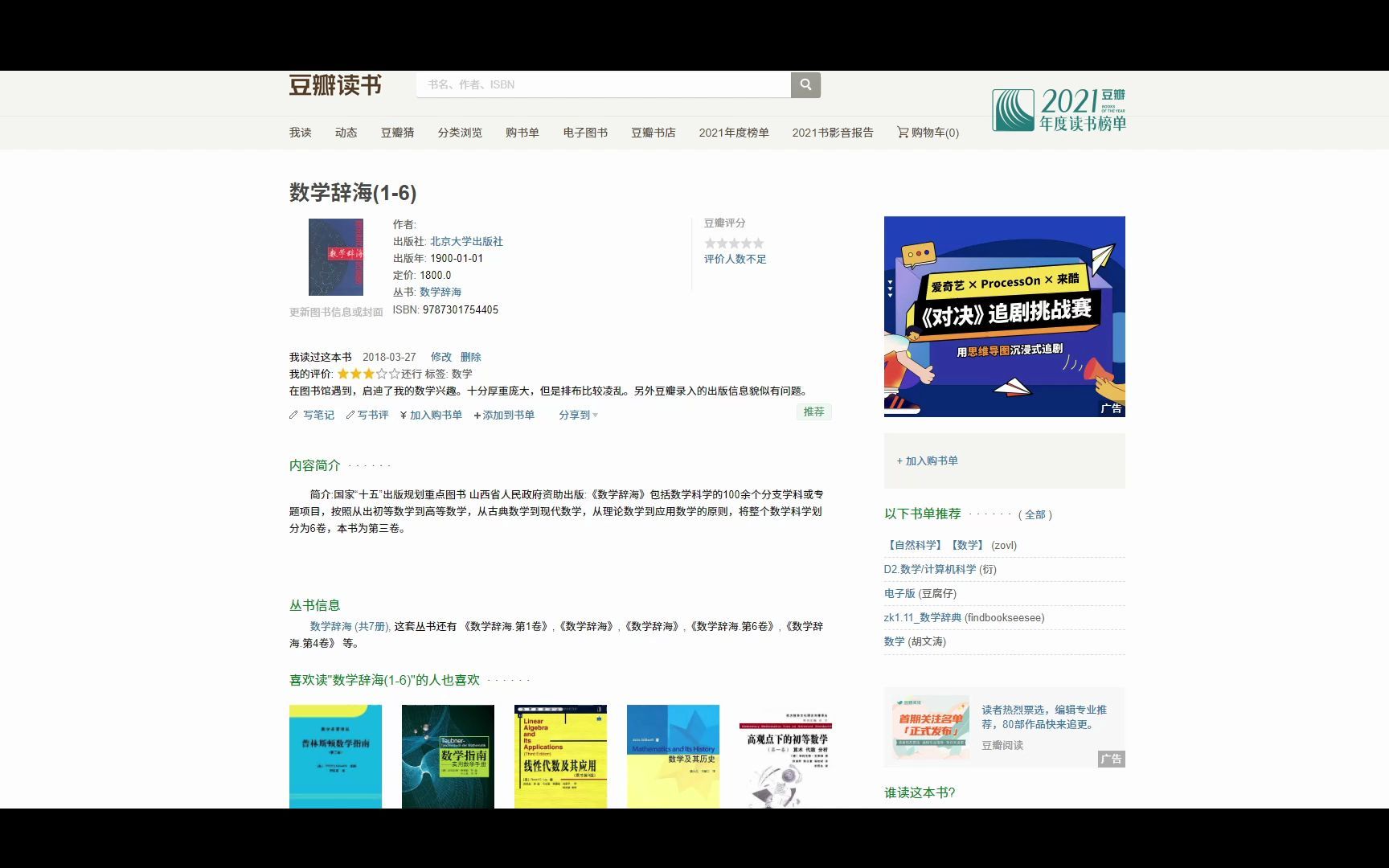Click 修改 to edit my review
This screenshot has height=868, width=1389.
coord(441,357)
